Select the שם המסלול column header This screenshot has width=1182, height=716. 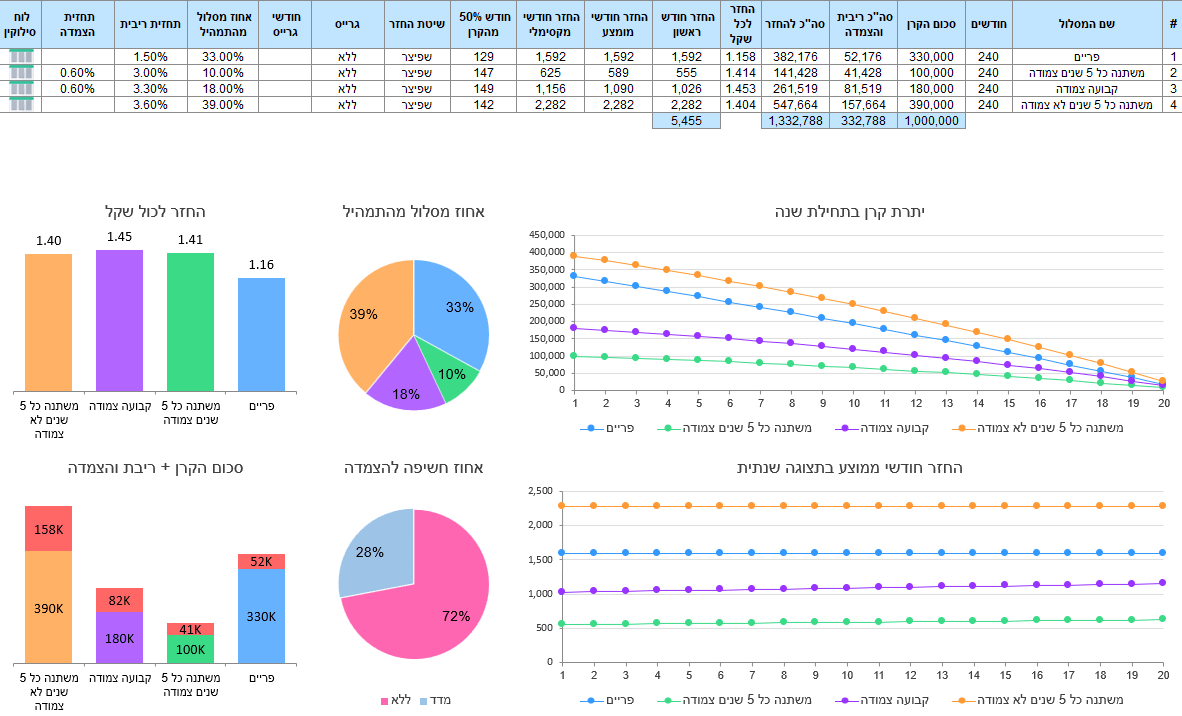click(1087, 24)
